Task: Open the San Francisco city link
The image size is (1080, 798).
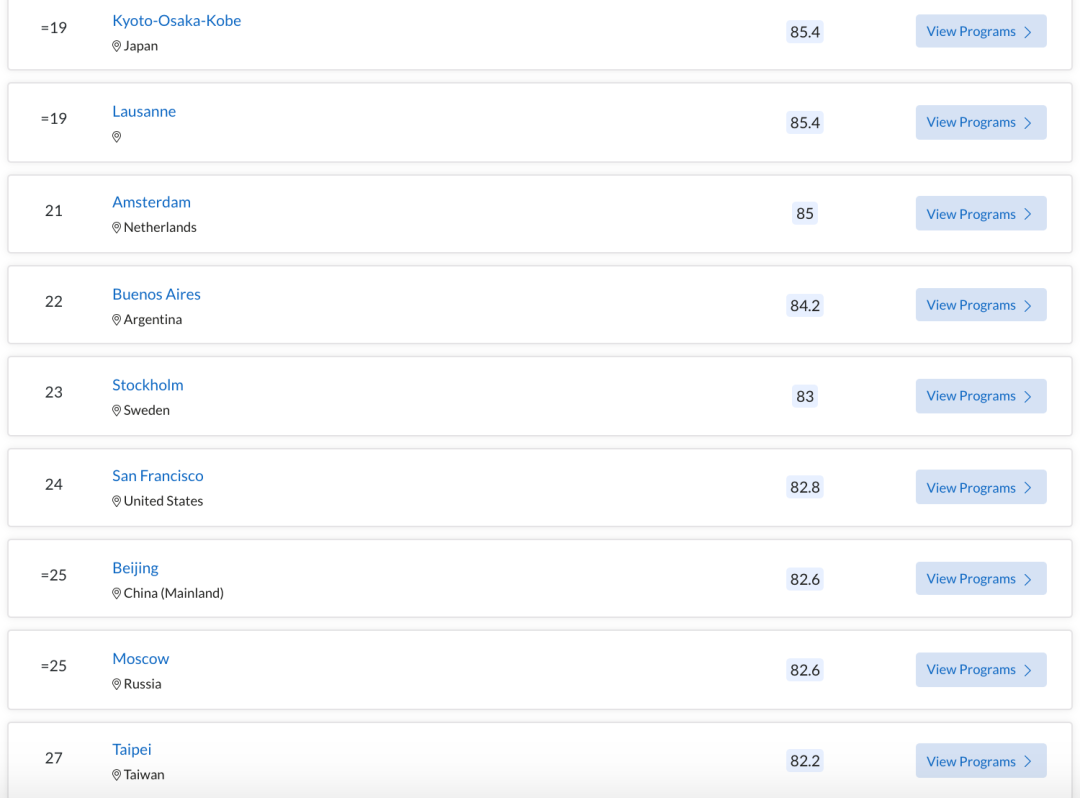Action: point(158,476)
